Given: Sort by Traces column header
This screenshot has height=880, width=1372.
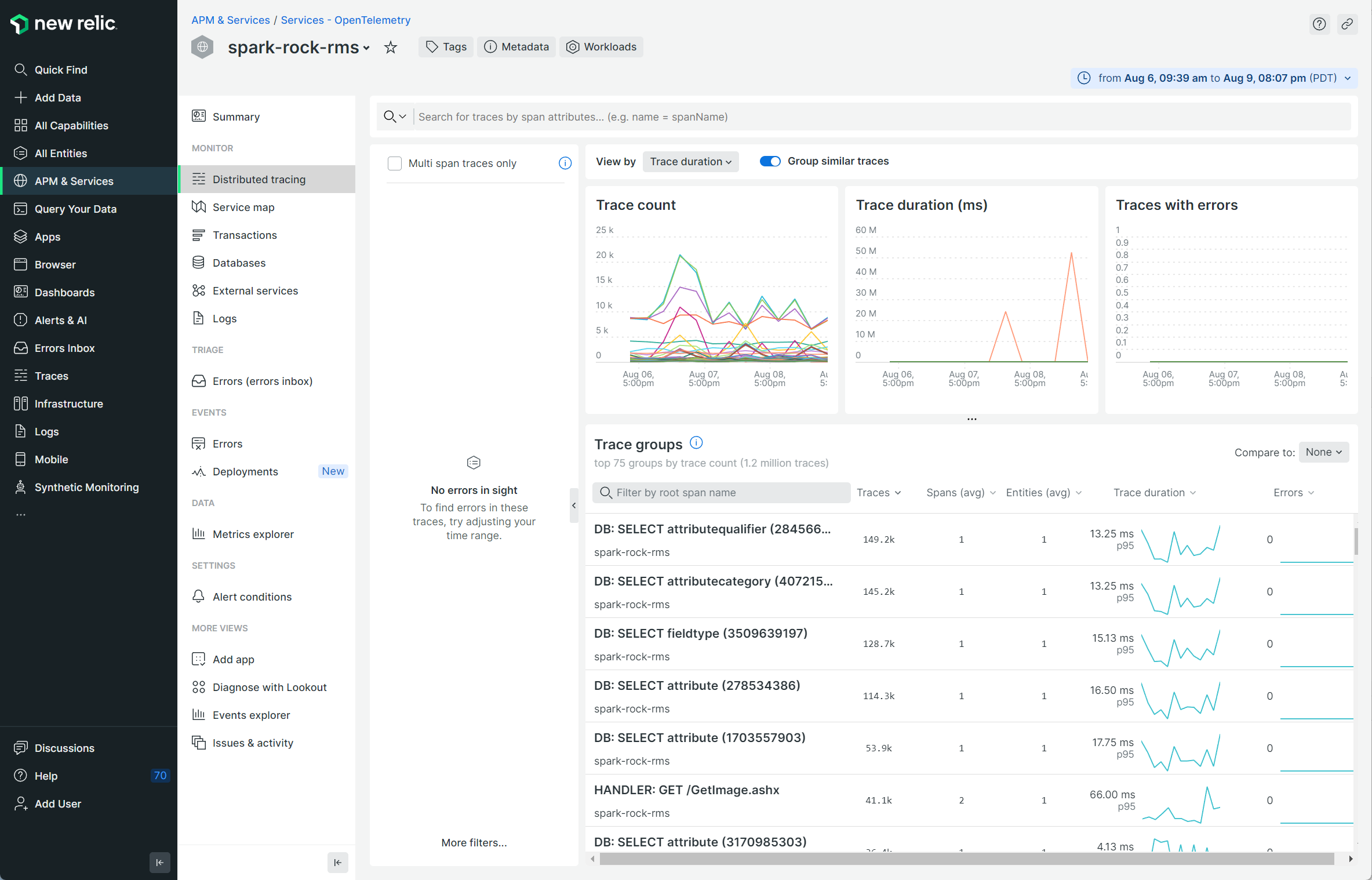Looking at the screenshot, I should point(879,493).
